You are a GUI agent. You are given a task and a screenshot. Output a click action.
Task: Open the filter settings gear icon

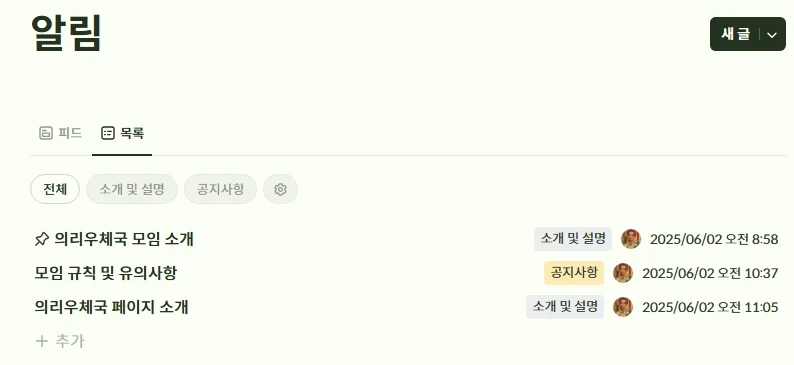point(281,189)
